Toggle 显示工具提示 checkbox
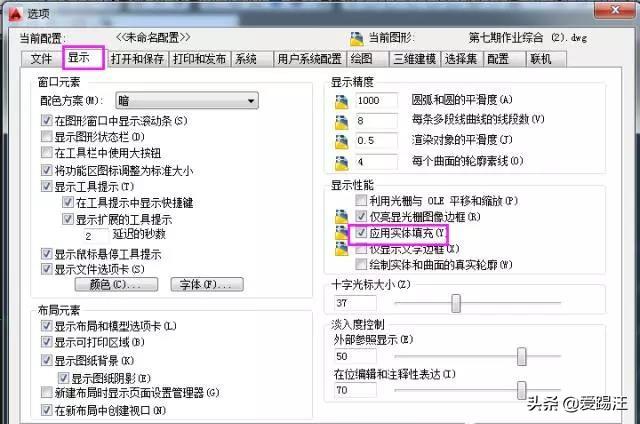Screen dimensions: 640x424 pyautogui.click(x=47, y=186)
